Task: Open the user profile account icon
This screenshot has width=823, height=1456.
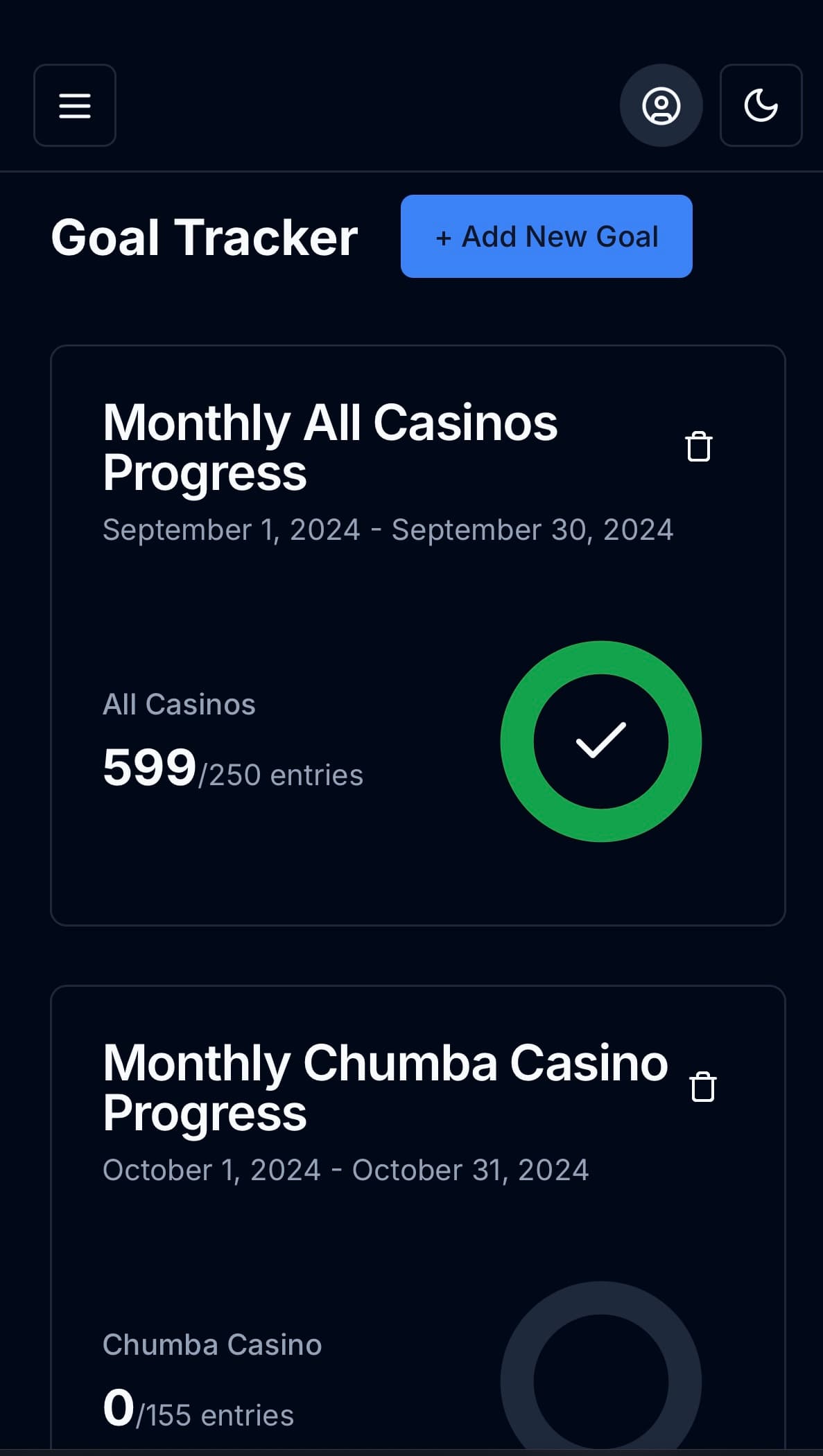Action: 661,105
